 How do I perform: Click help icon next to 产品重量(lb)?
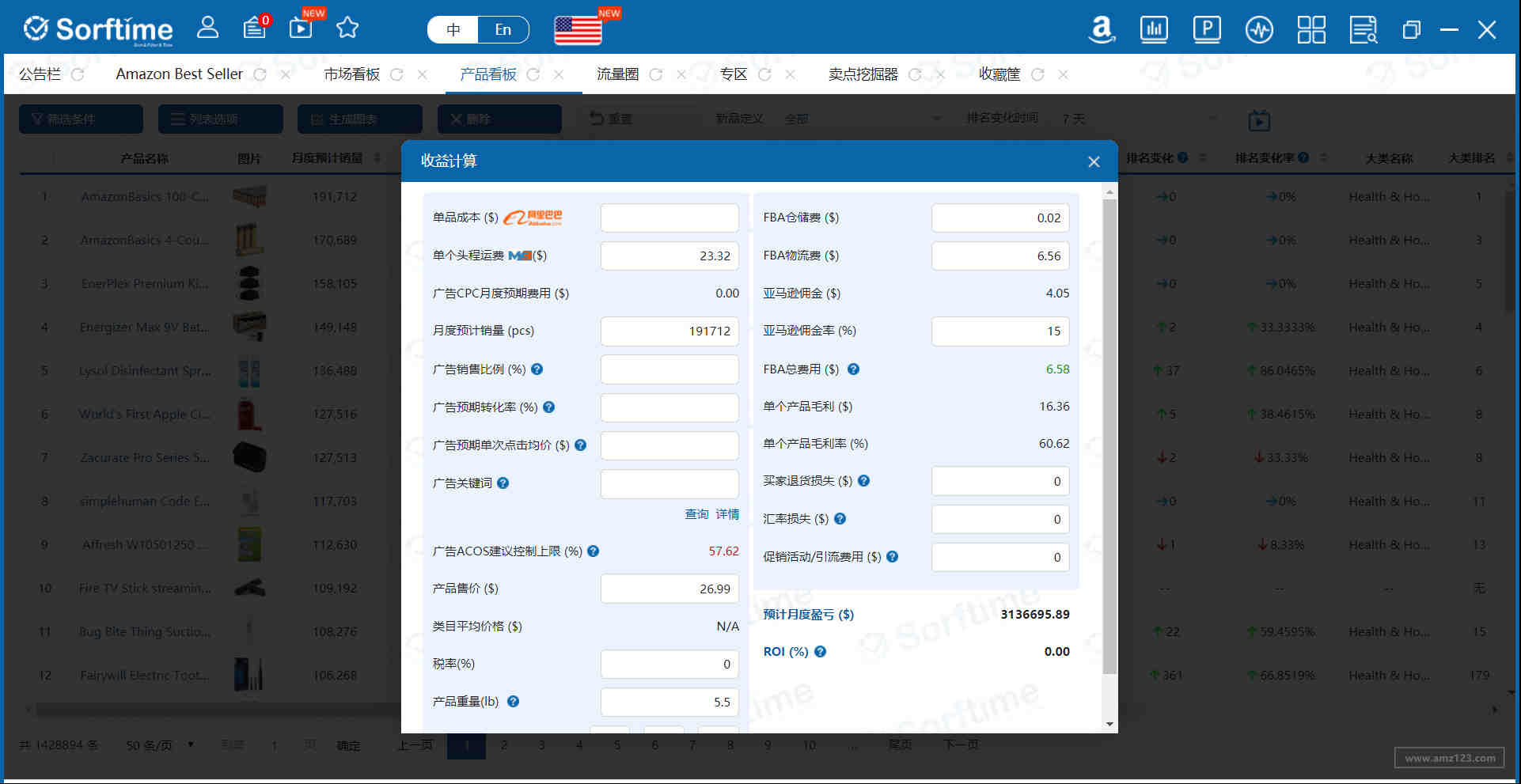pos(513,701)
